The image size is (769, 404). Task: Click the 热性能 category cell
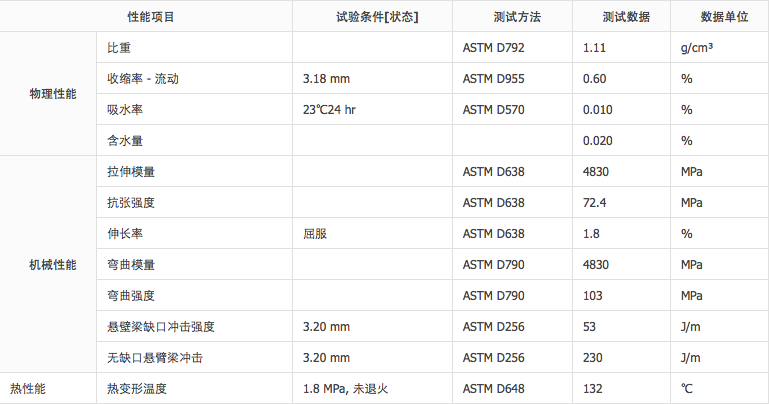[x=28, y=387]
